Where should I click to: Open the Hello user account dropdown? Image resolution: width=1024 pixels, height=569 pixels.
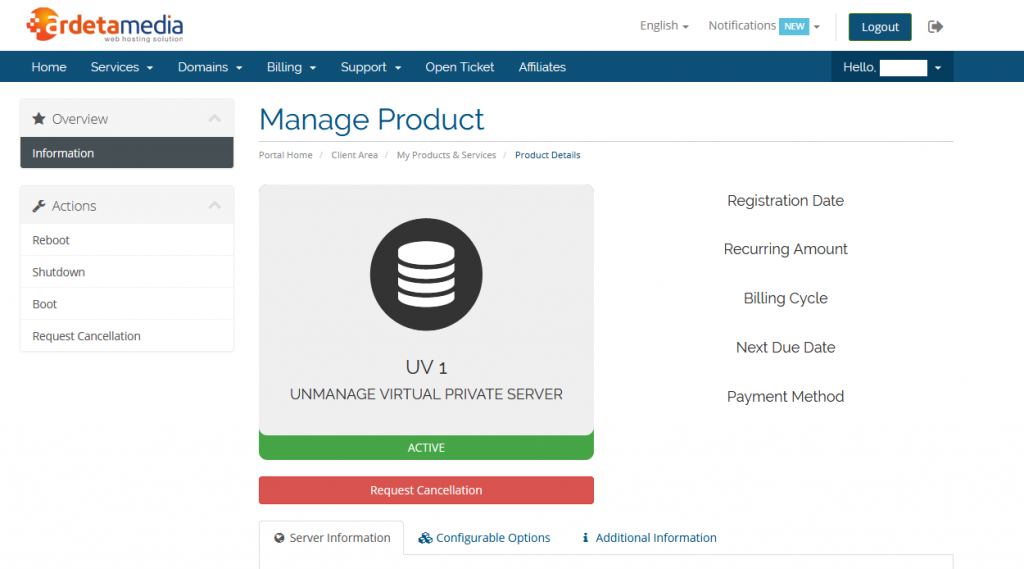tap(891, 67)
